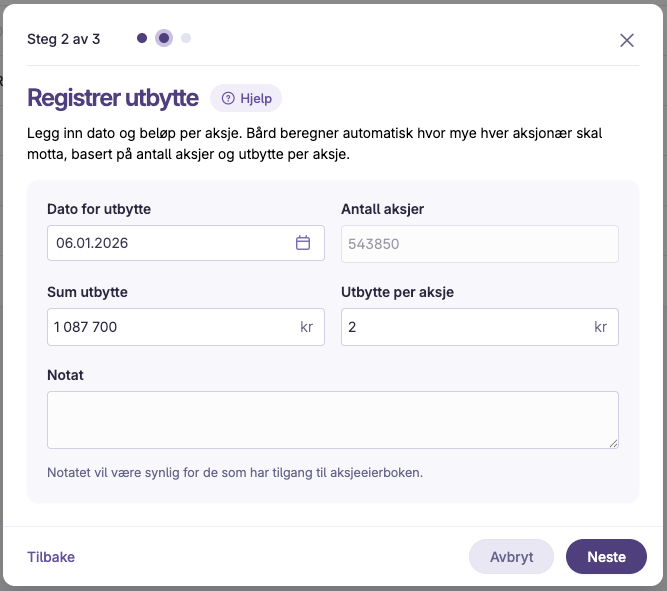Jump to the first step dot

point(142,38)
